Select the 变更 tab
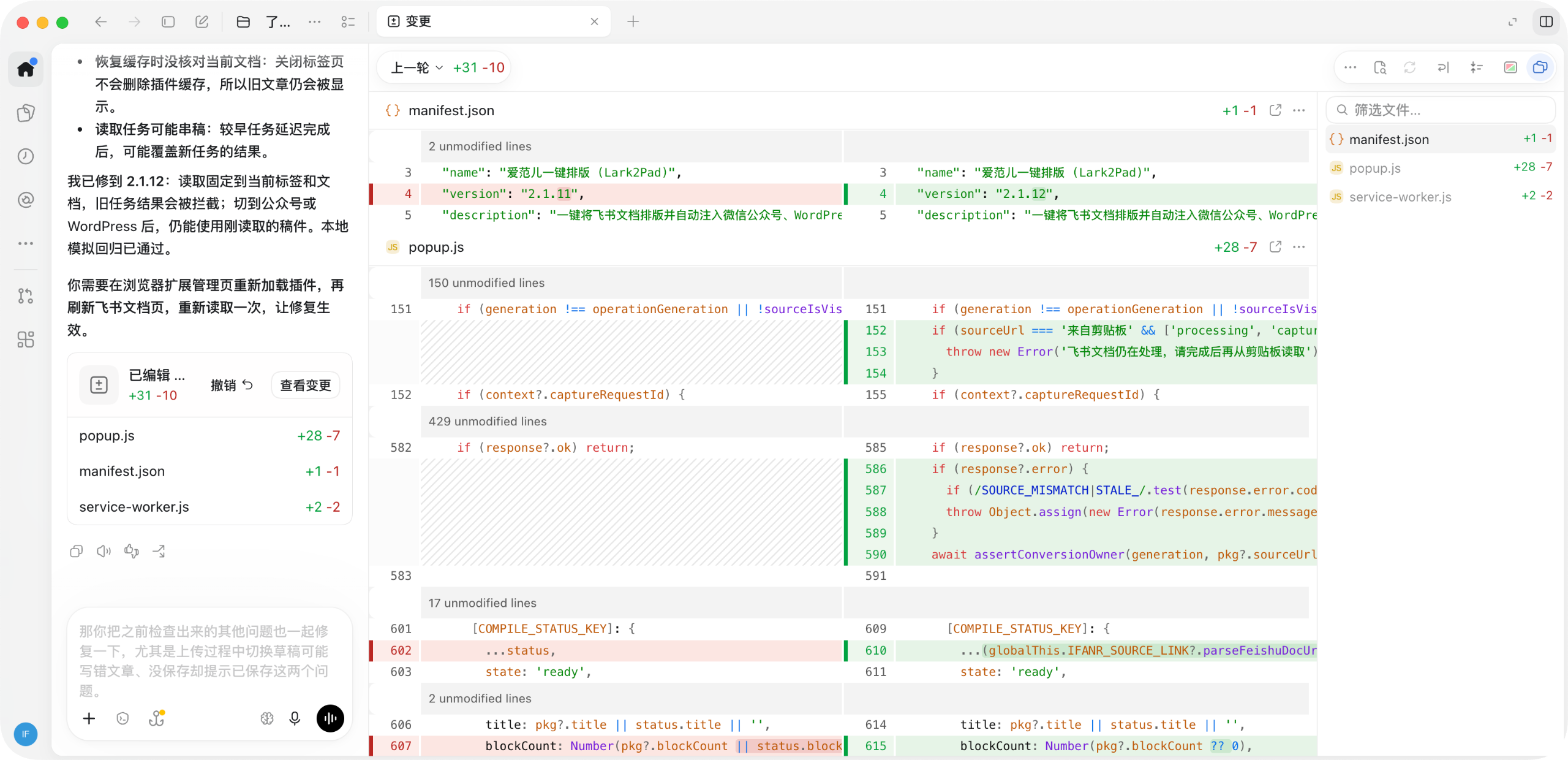The height and width of the screenshot is (760, 1568). [x=493, y=22]
